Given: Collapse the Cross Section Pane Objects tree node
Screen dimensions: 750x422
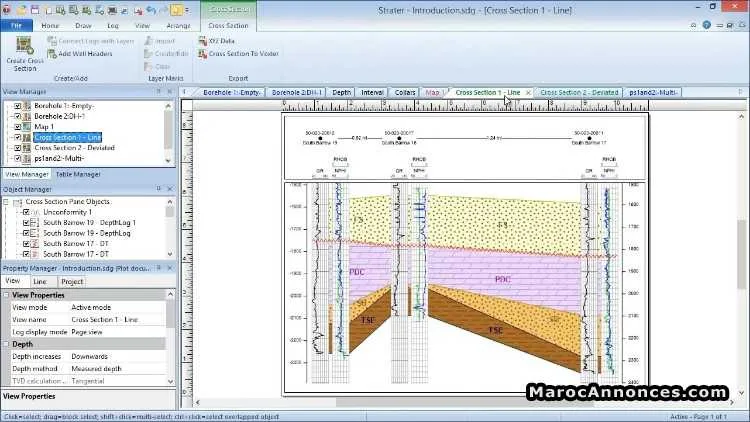Looking at the screenshot, I should point(6,202).
